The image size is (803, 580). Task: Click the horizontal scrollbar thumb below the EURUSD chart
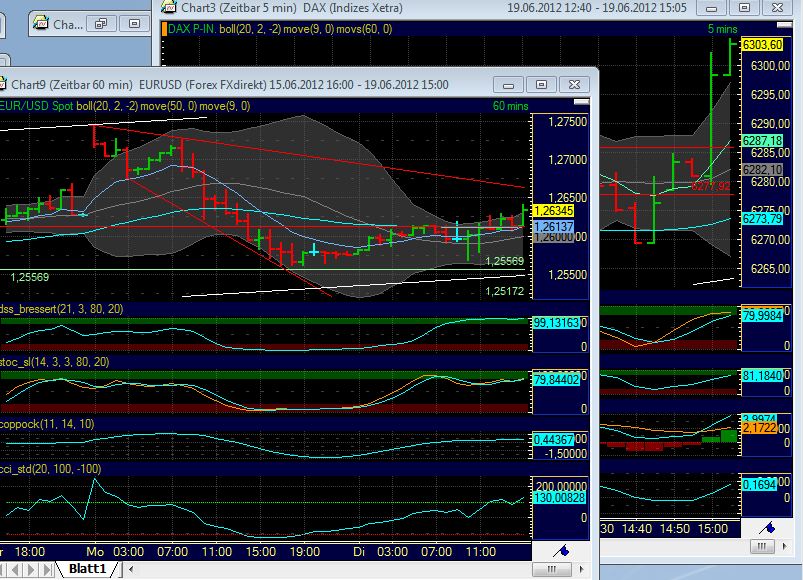551,569
